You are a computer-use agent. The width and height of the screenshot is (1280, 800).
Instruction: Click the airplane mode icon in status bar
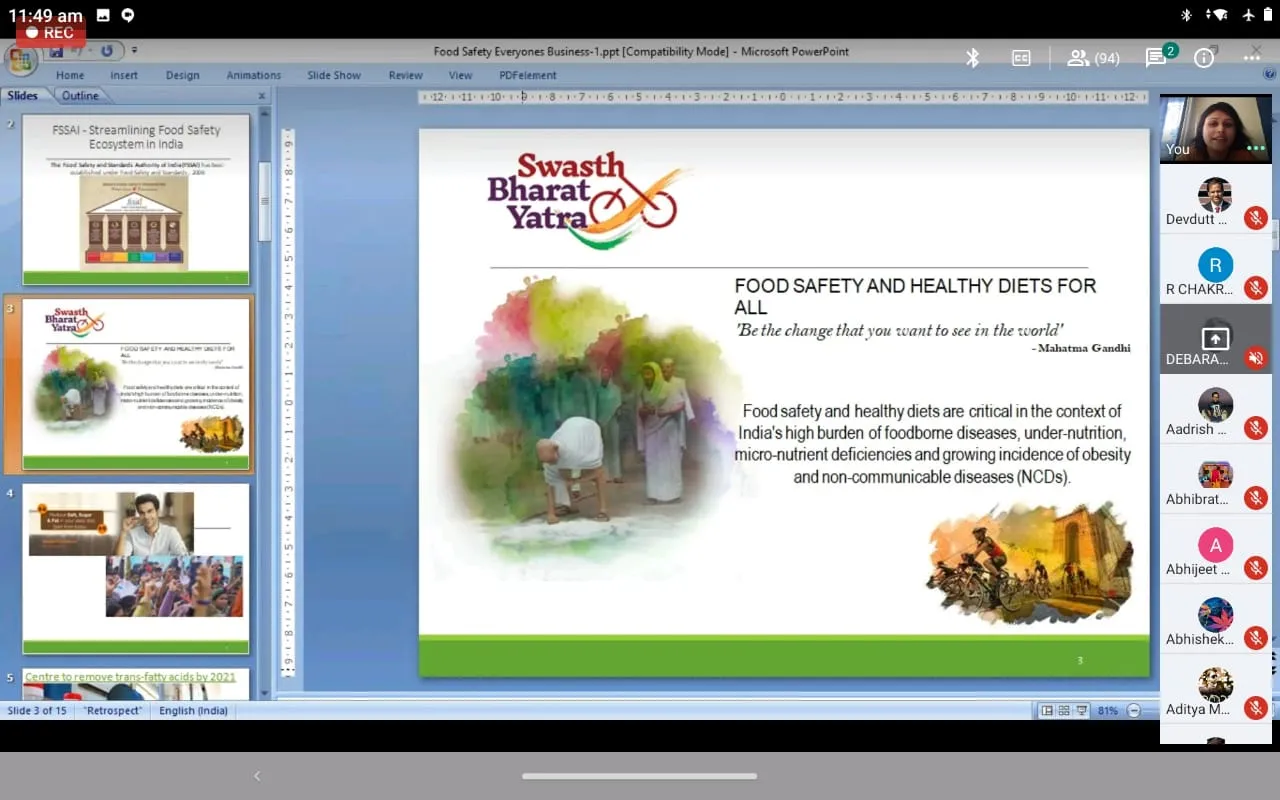pyautogui.click(x=1248, y=15)
